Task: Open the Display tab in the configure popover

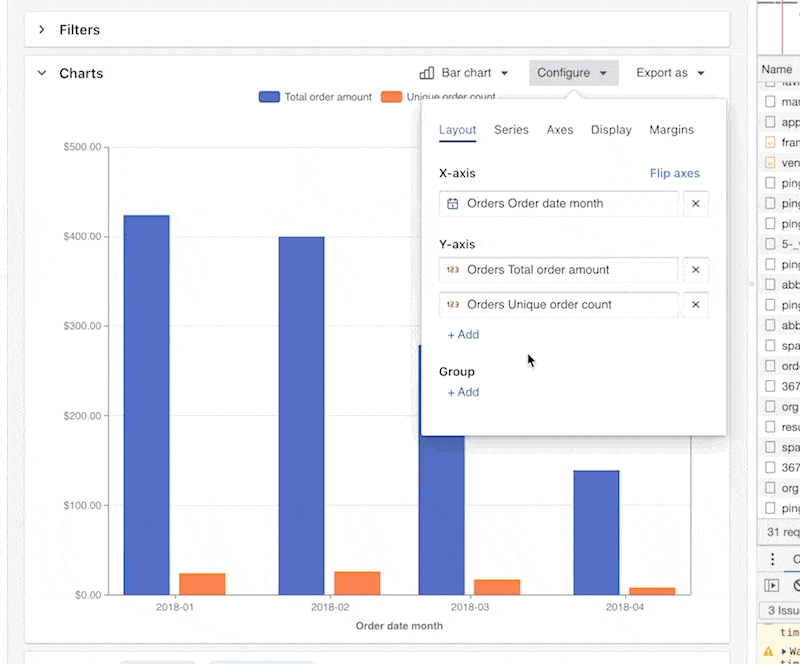Action: (611, 130)
